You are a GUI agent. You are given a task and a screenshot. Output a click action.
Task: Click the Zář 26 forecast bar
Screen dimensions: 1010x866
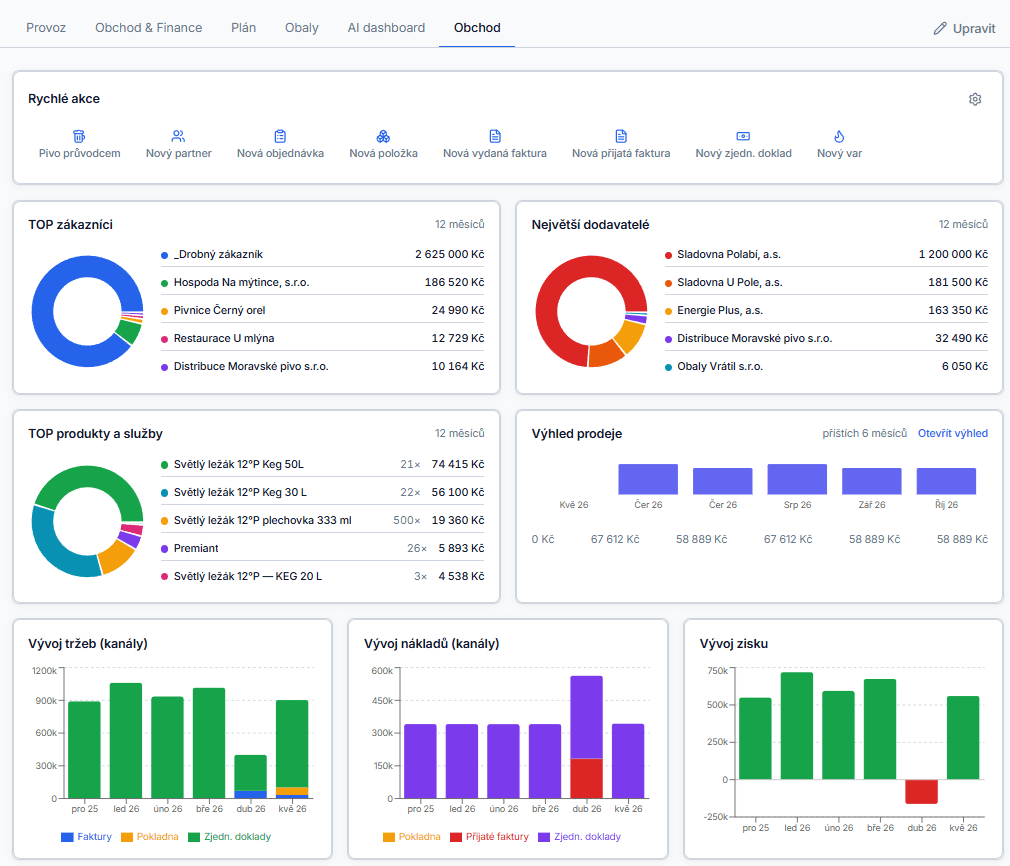872,481
